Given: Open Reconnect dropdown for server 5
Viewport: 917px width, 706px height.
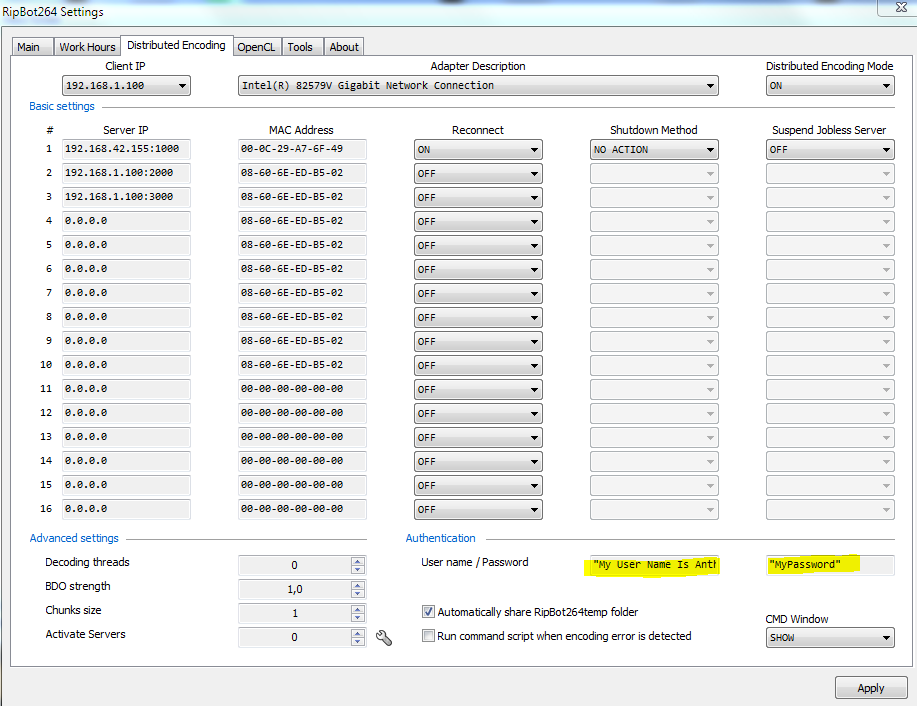Looking at the screenshot, I should pyautogui.click(x=478, y=246).
